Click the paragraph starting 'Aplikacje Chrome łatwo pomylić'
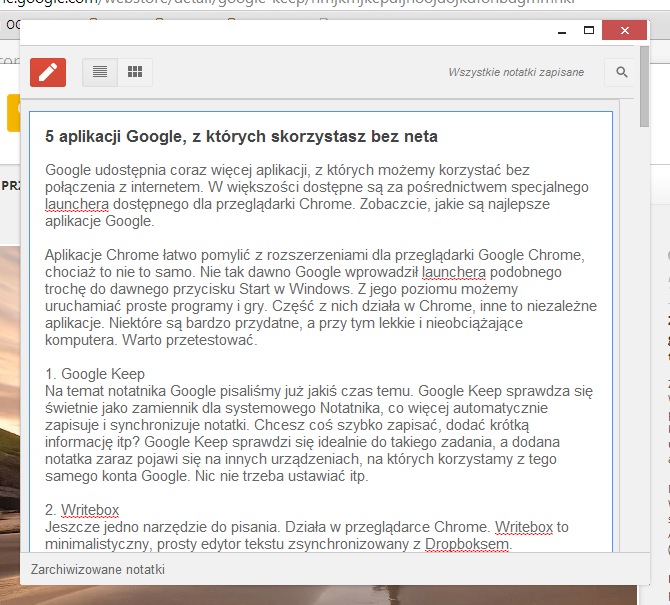Screen dimensions: 670x605 pyautogui.click(x=321, y=297)
